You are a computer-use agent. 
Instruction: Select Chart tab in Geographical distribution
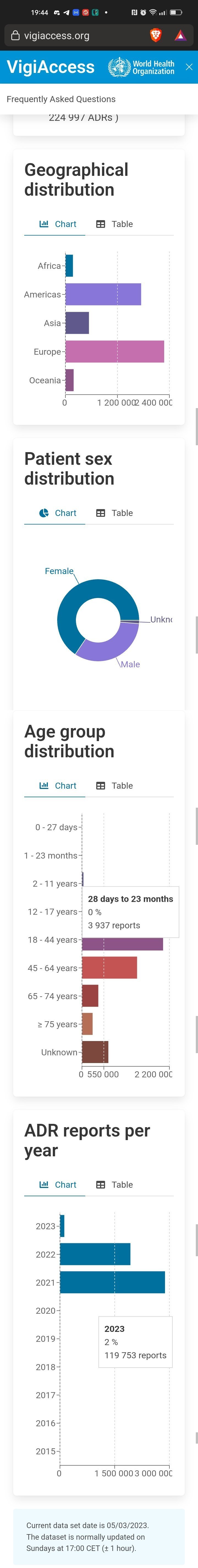click(x=58, y=224)
